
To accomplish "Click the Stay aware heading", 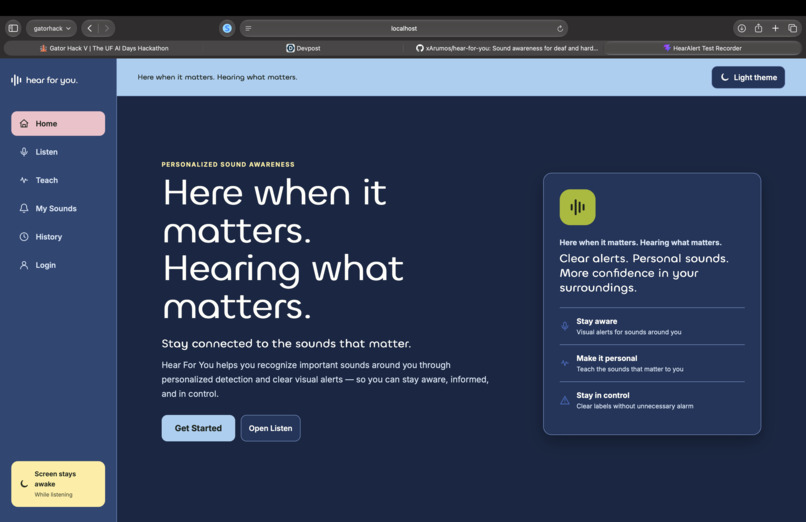I will 597,322.
